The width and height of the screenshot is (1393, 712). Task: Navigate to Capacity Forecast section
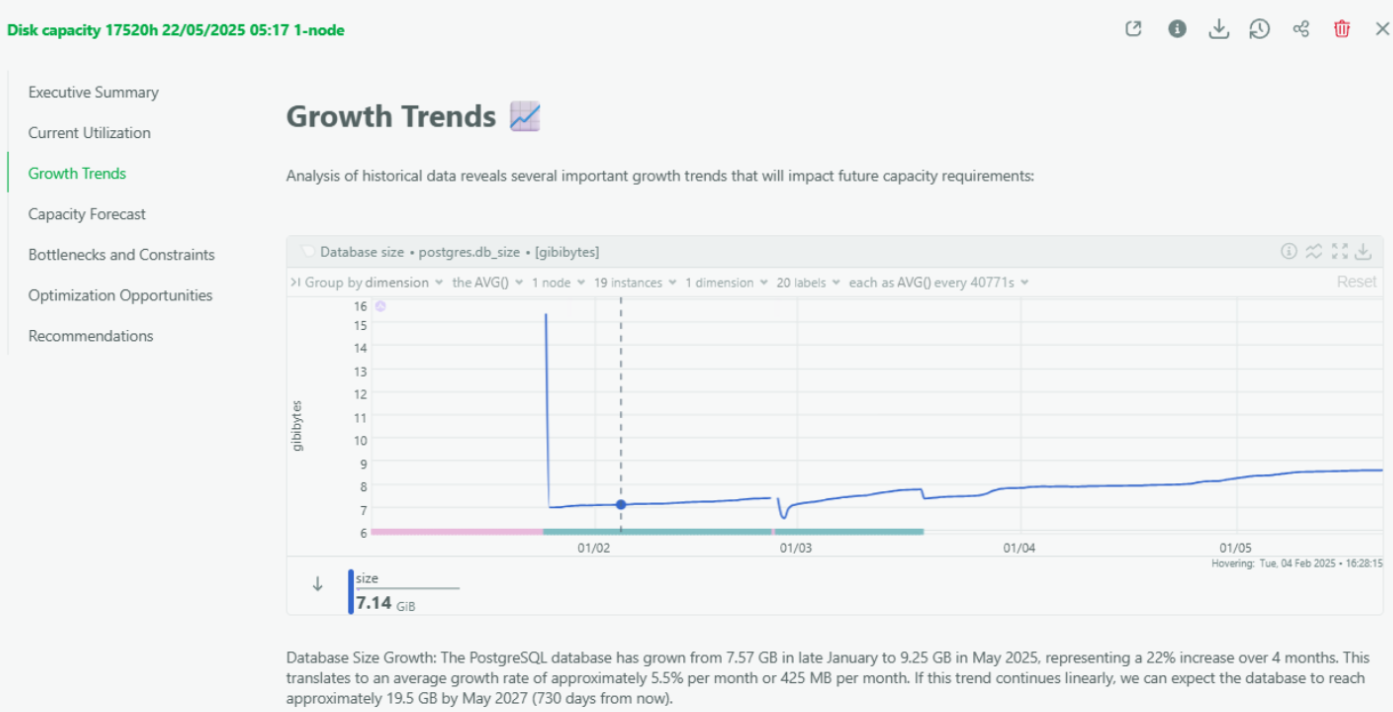tap(87, 214)
